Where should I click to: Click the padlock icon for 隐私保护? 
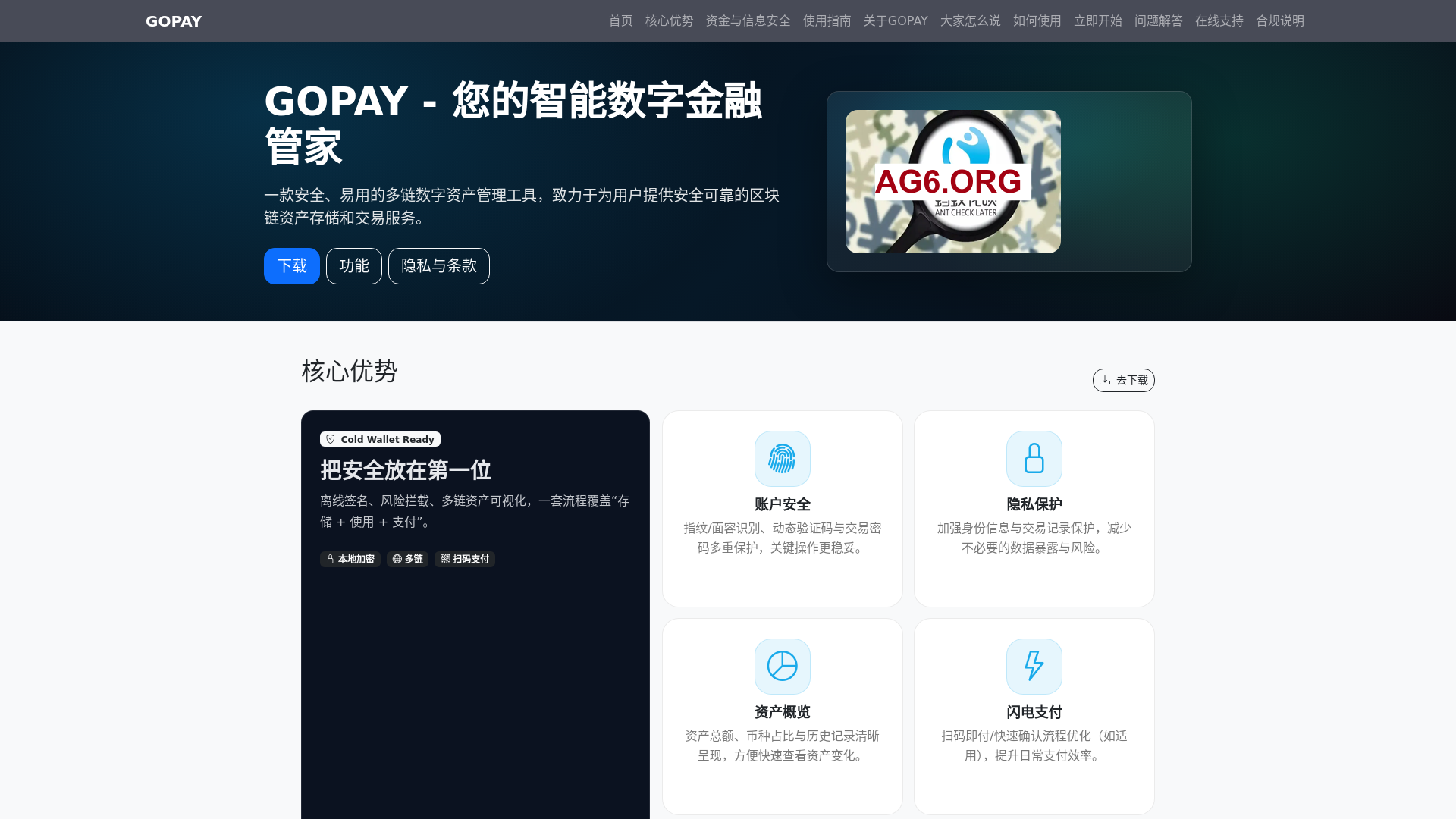pyautogui.click(x=1034, y=459)
